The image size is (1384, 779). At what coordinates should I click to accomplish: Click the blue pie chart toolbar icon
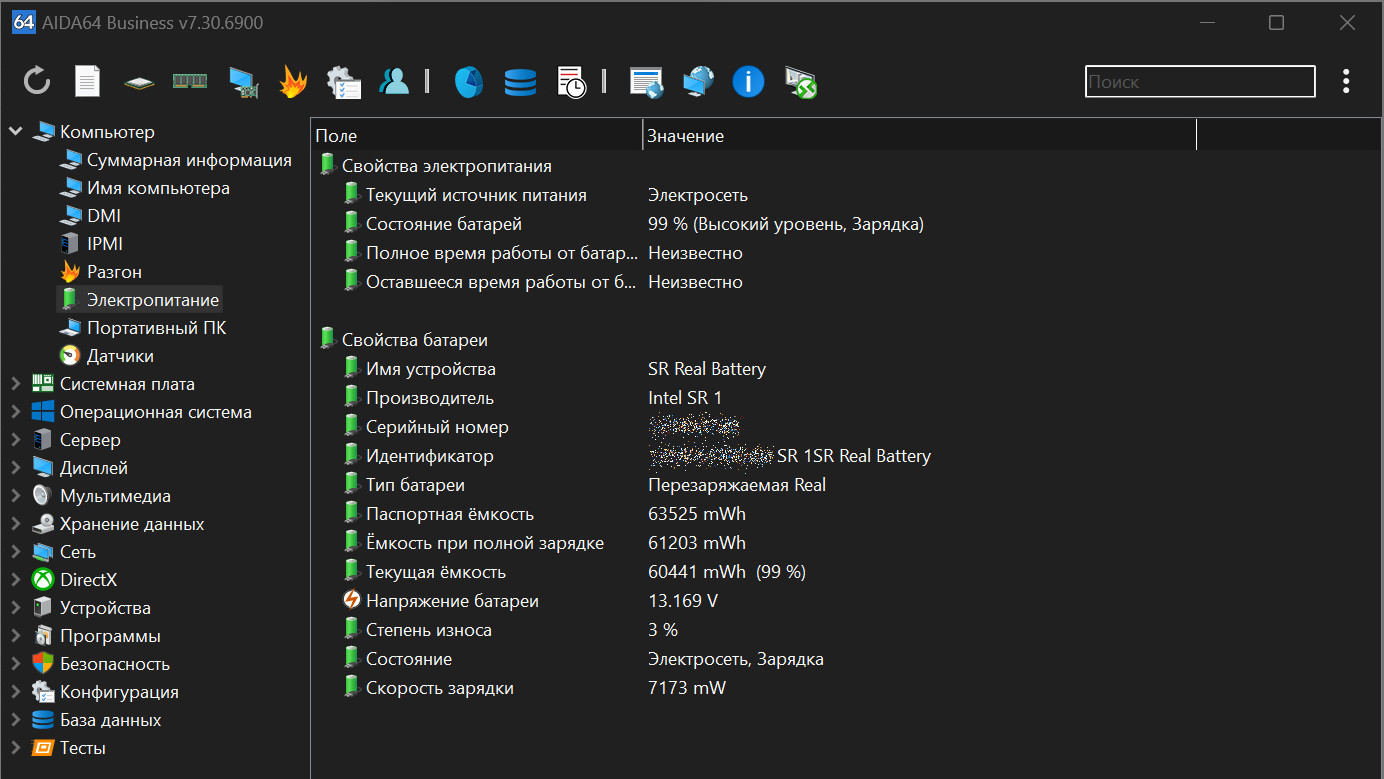click(x=469, y=82)
